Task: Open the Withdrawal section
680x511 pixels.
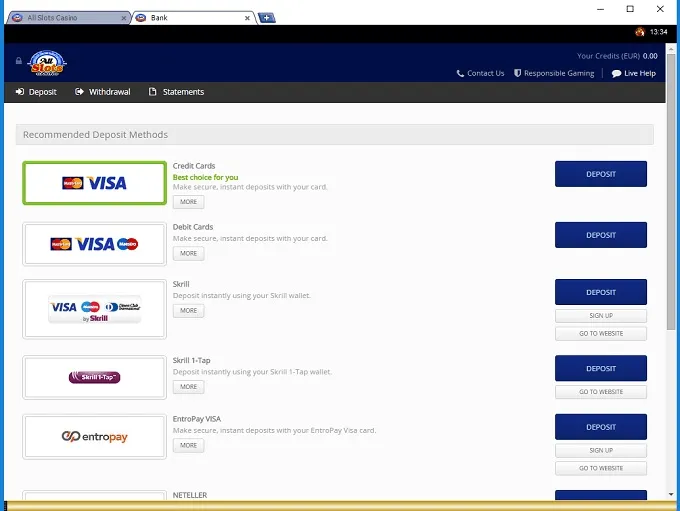Action: tap(102, 92)
